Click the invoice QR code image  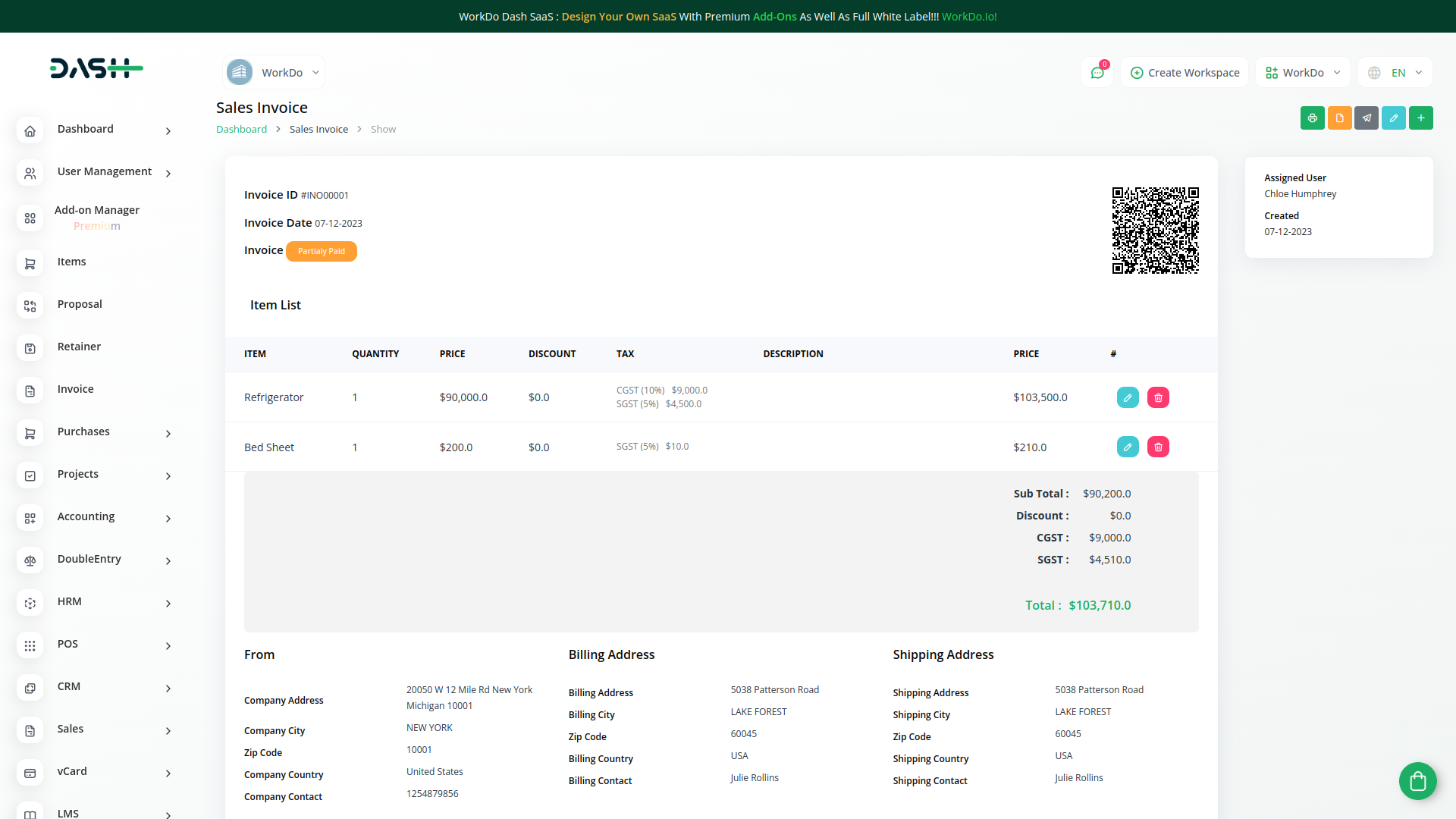tap(1155, 231)
